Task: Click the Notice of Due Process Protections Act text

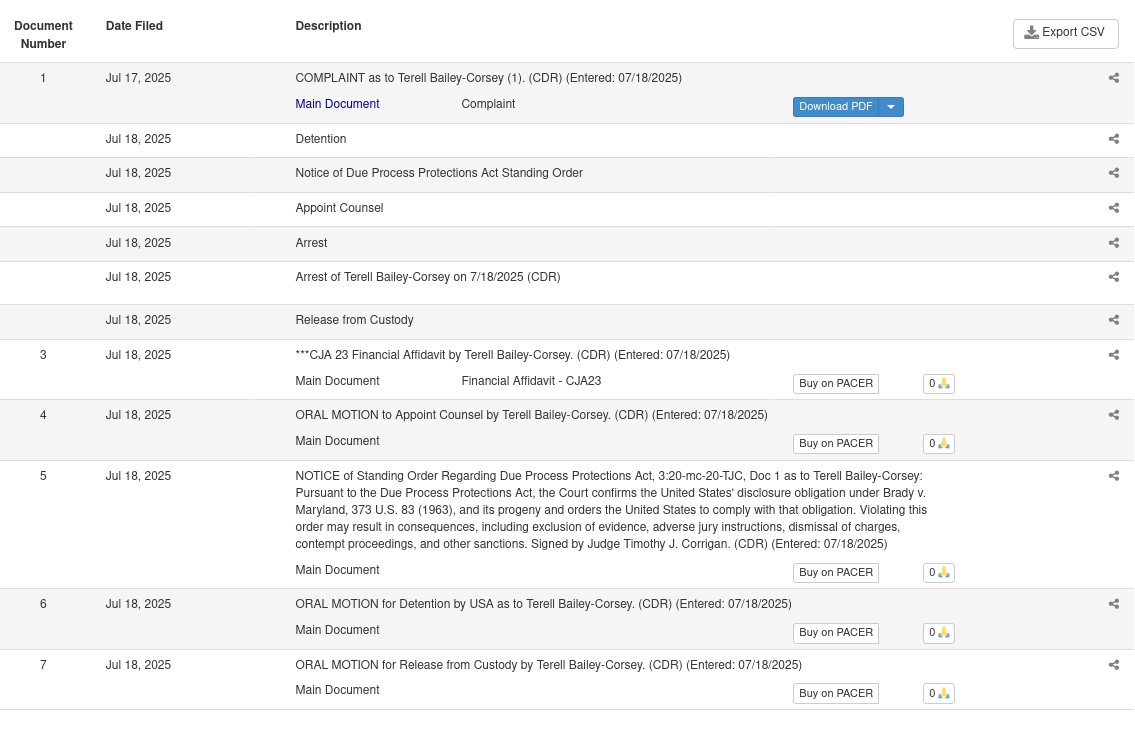Action: 439,173
